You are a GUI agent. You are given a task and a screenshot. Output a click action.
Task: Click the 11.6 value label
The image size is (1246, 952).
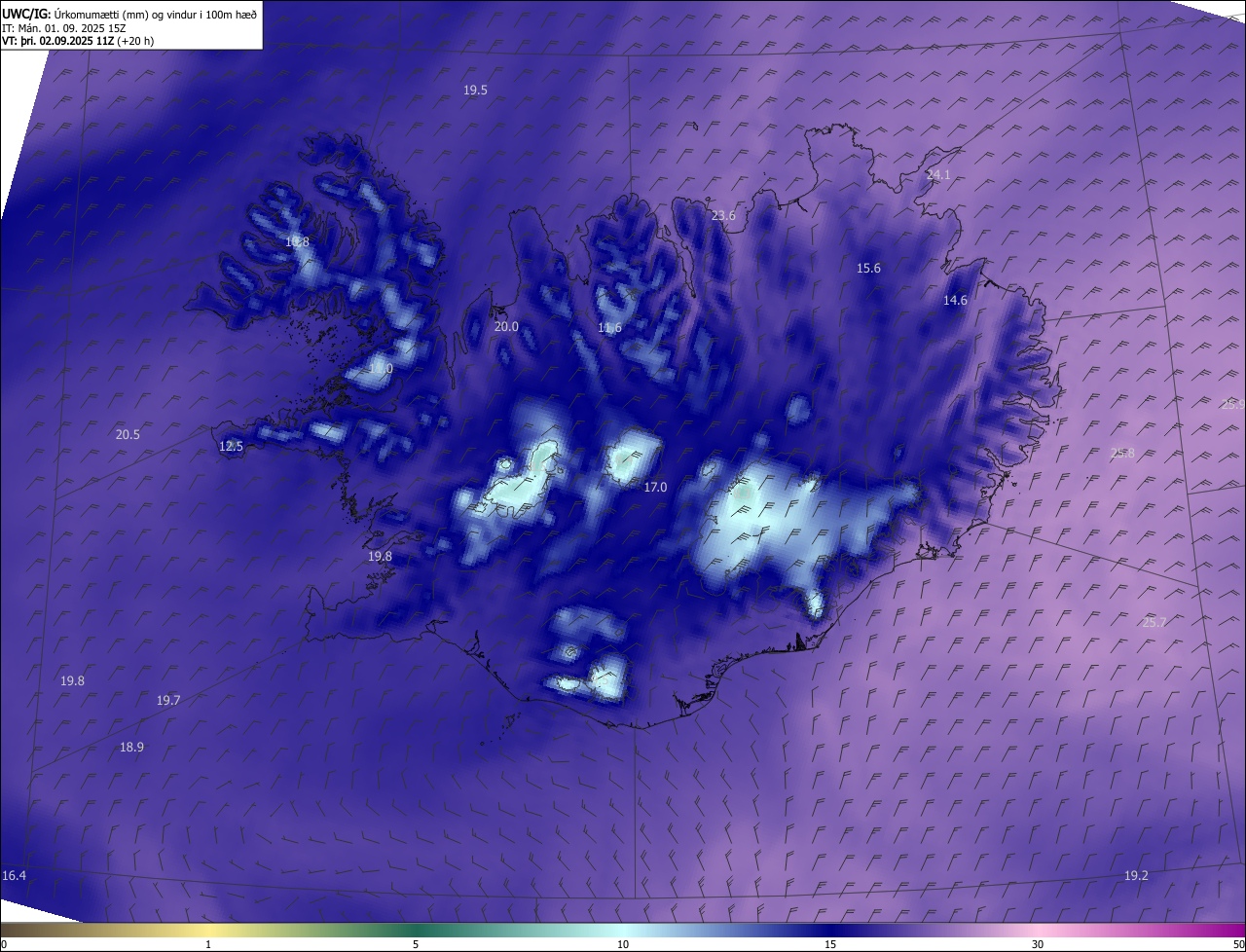click(609, 328)
